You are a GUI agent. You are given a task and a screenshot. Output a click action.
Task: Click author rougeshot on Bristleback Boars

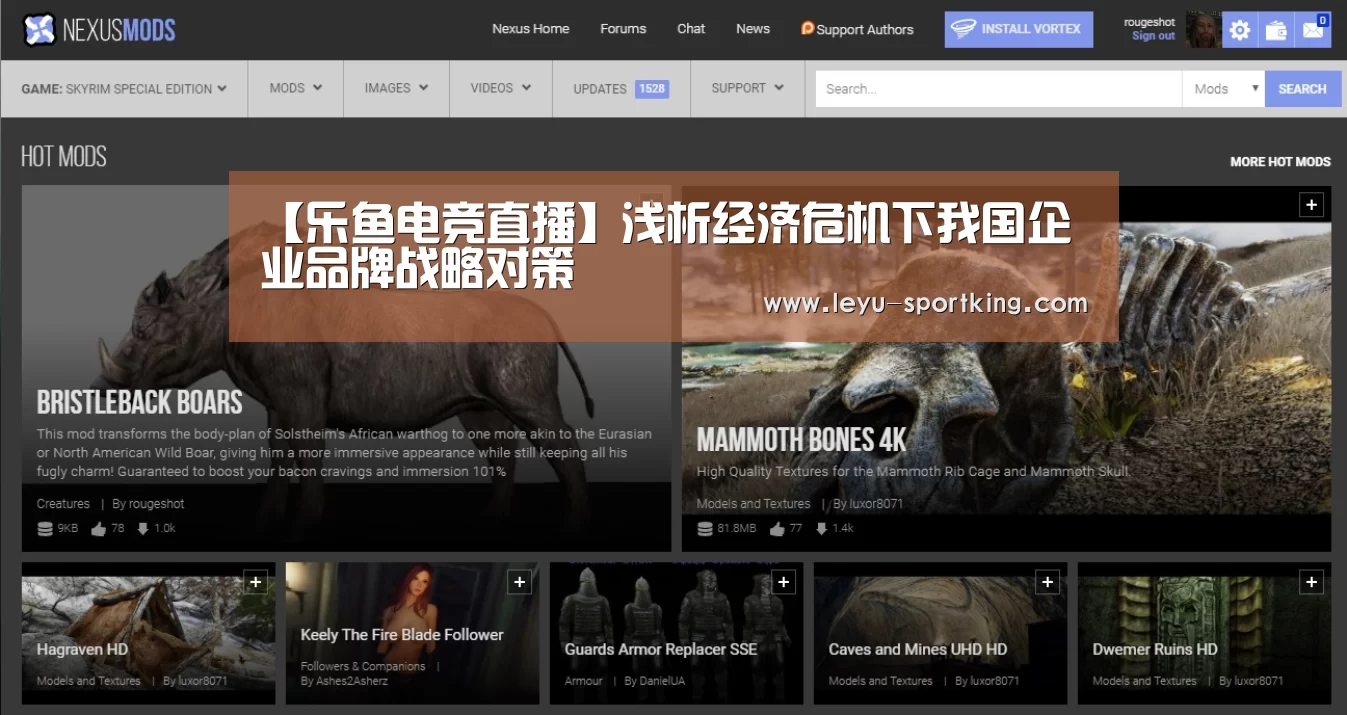coord(156,504)
